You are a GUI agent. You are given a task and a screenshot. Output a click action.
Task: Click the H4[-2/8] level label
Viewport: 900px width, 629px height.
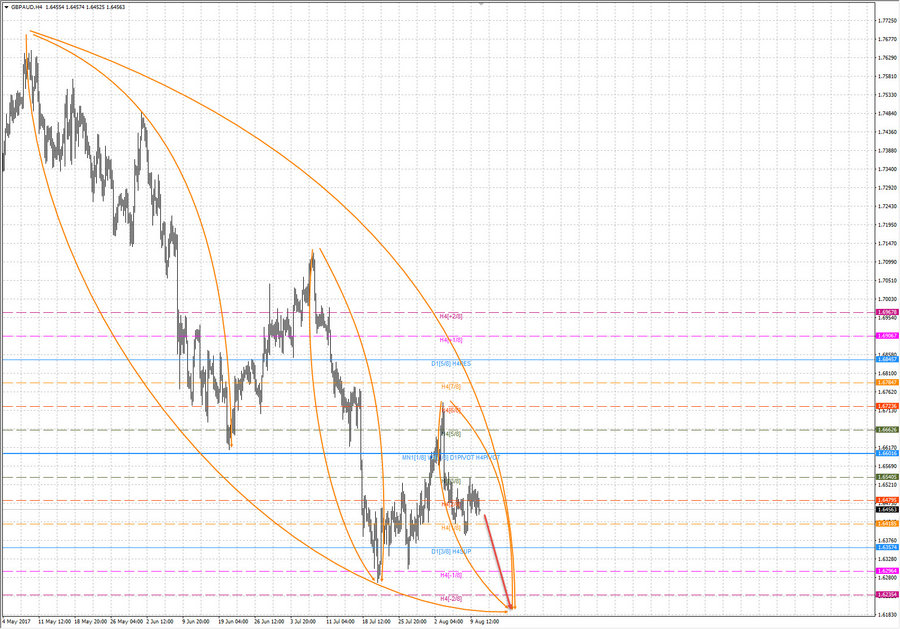(x=451, y=599)
